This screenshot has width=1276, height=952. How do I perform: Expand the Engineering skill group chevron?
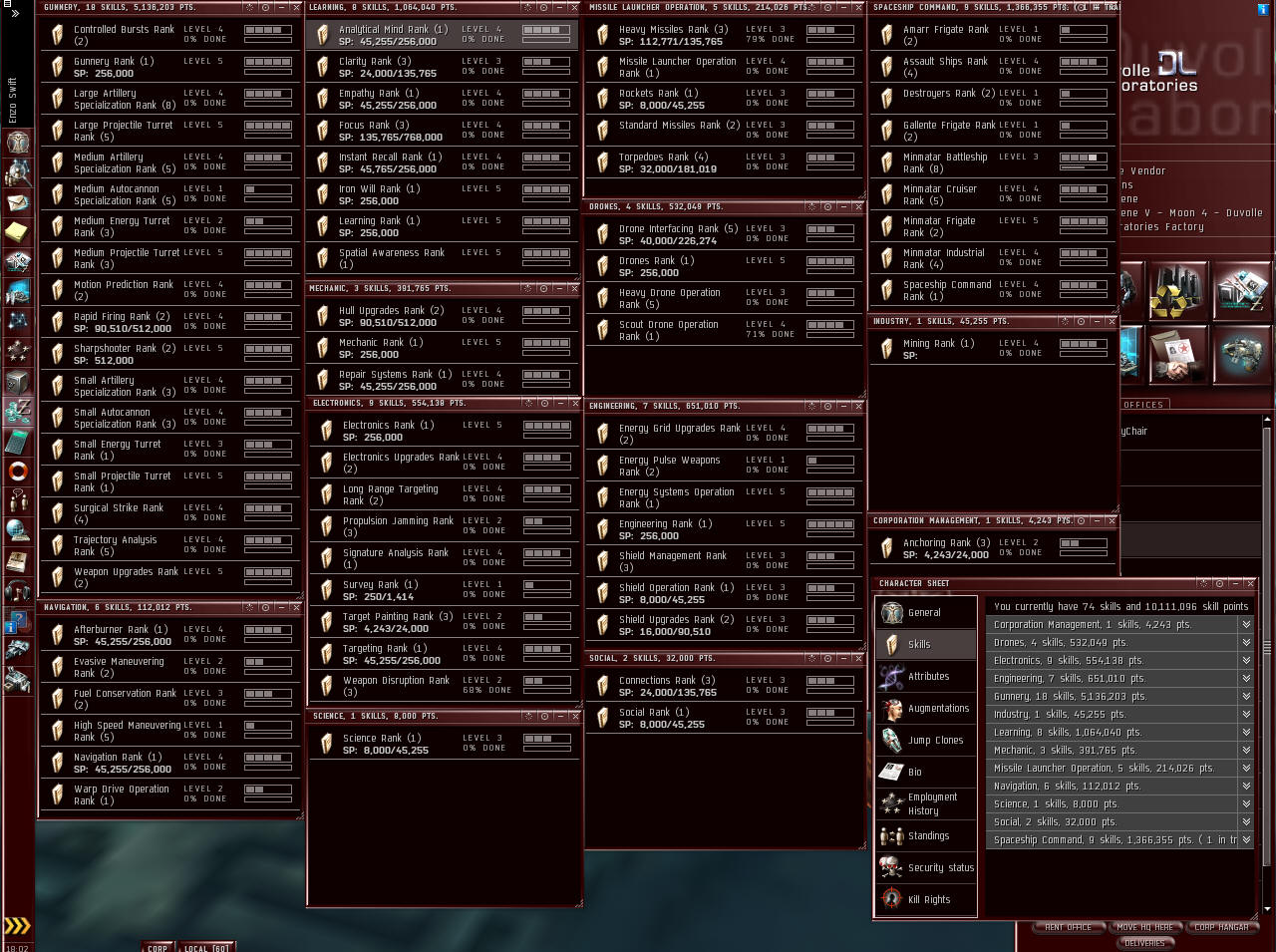1245,678
